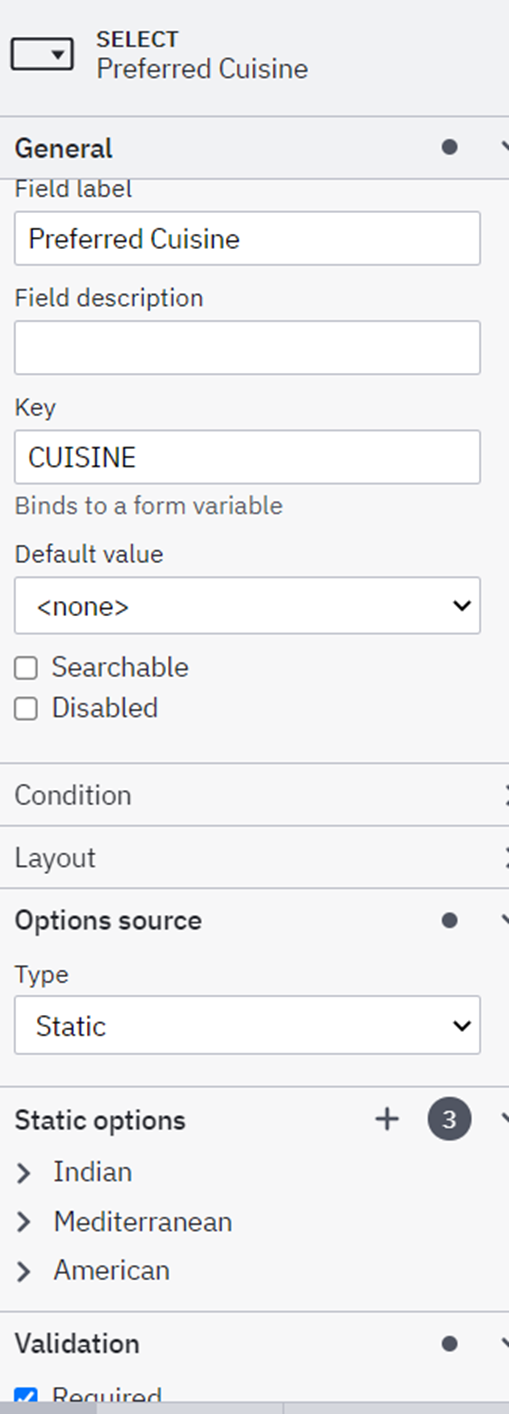Add a new static option with plus icon
The height and width of the screenshot is (1414, 509).
386,1119
